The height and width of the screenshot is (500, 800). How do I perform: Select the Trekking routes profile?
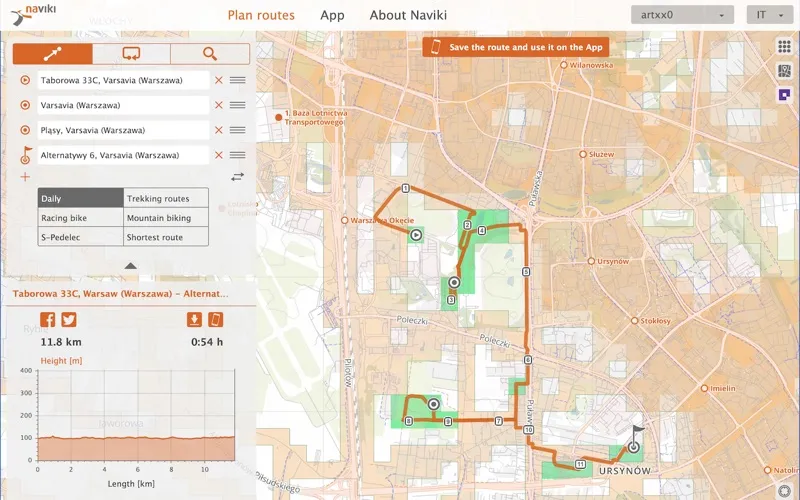166,198
